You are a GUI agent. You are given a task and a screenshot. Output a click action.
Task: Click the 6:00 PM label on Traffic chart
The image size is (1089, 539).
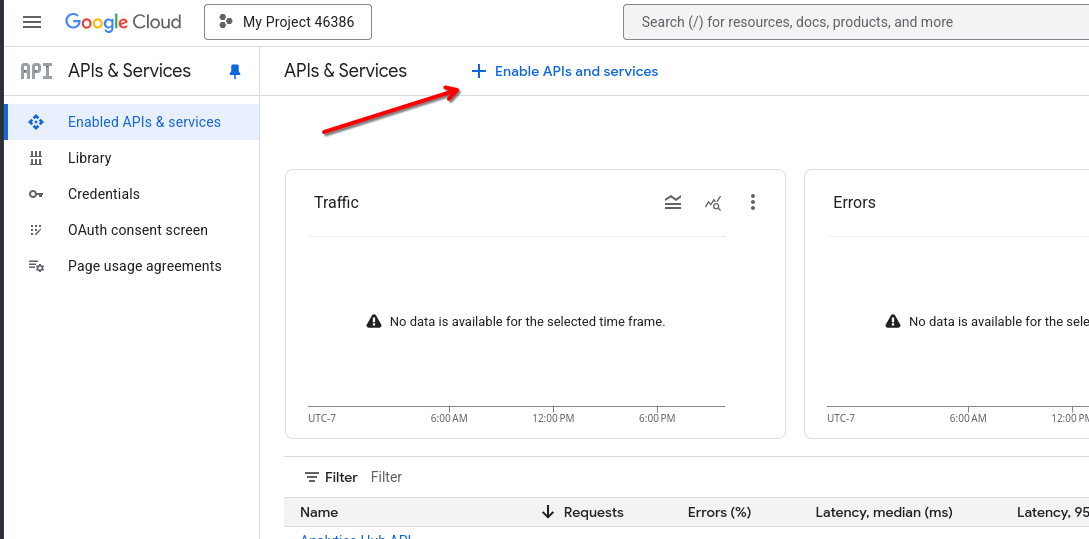657,418
